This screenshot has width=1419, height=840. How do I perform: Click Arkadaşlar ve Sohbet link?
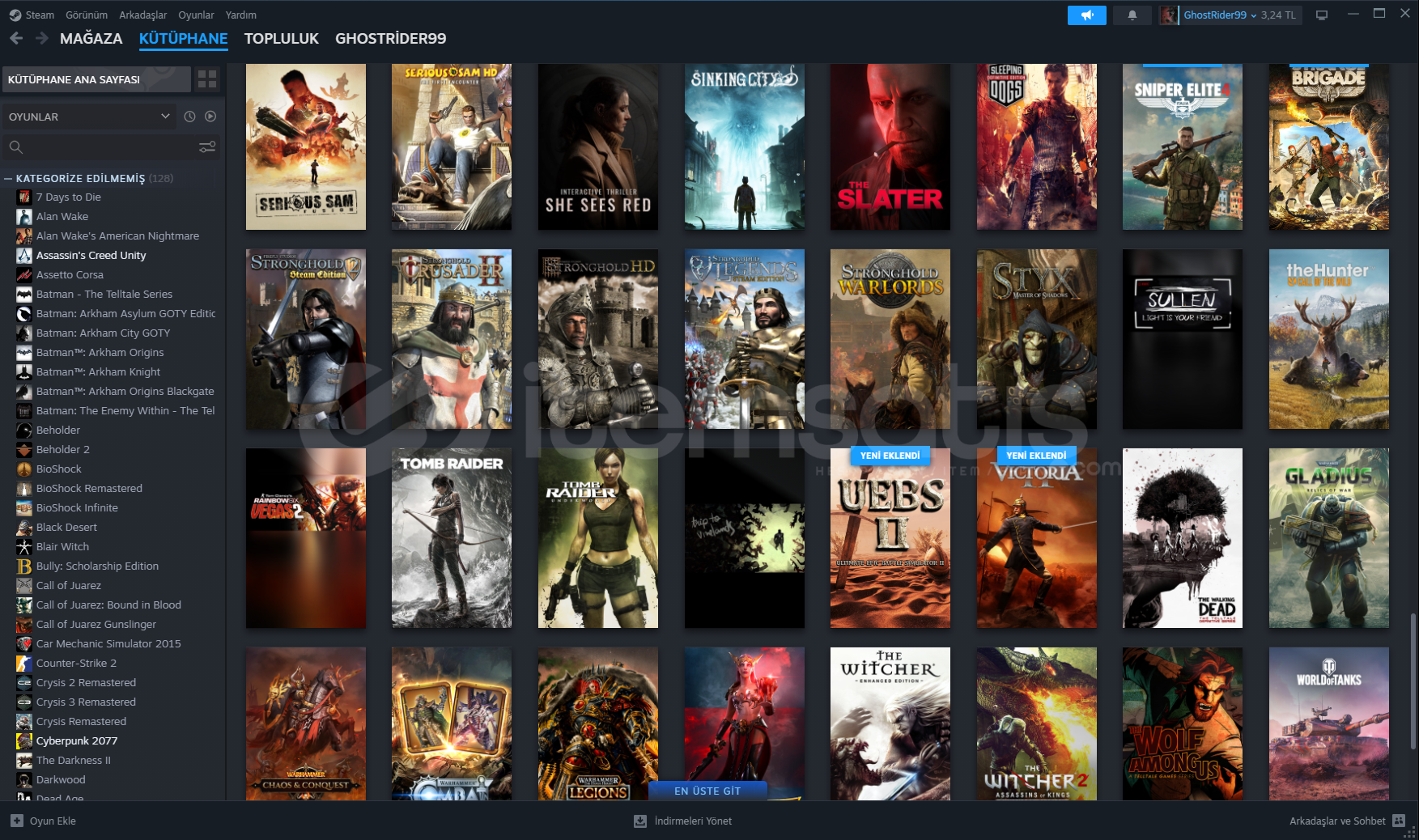point(1337,821)
